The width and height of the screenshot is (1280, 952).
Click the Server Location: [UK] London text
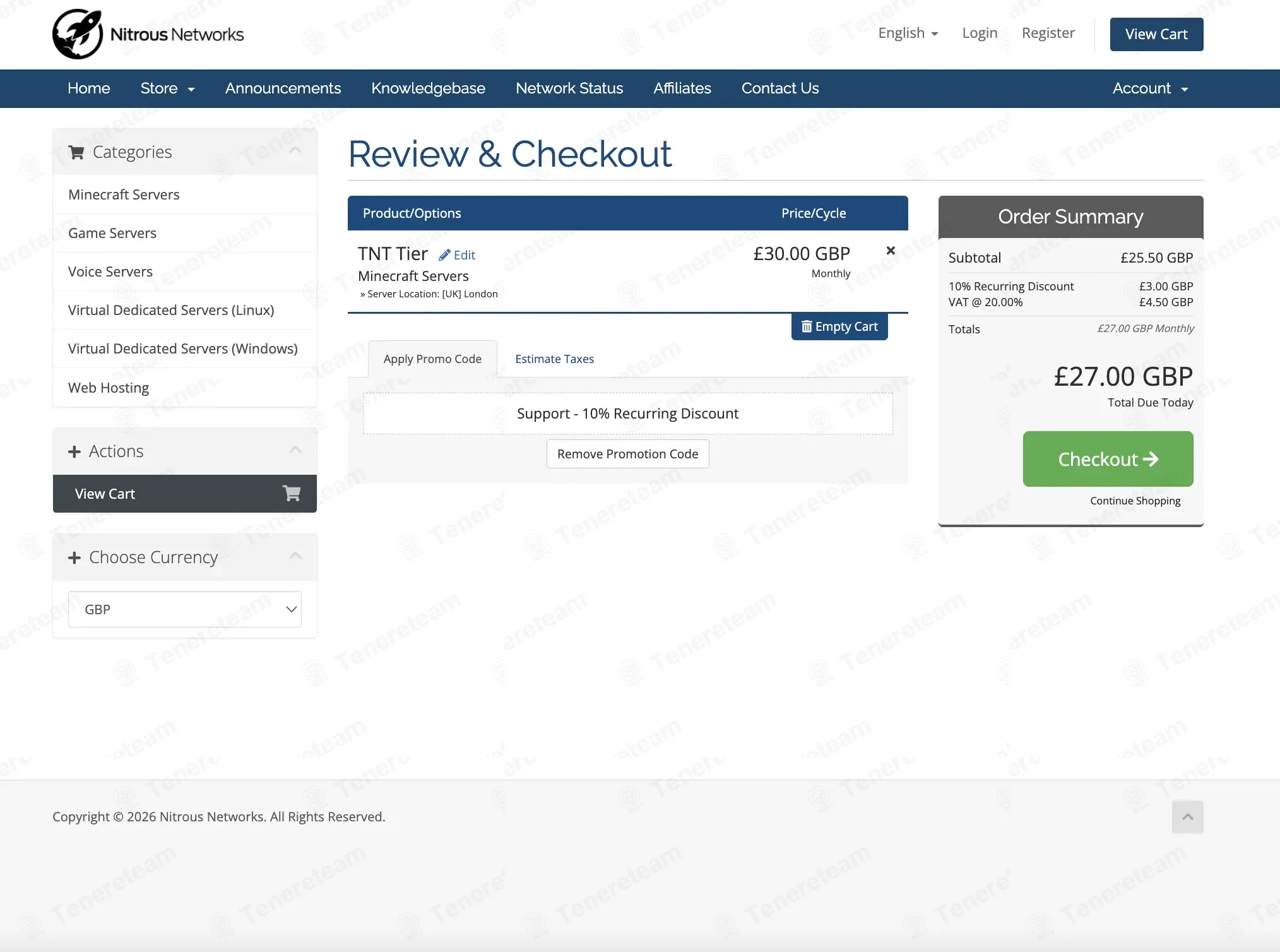(x=432, y=294)
